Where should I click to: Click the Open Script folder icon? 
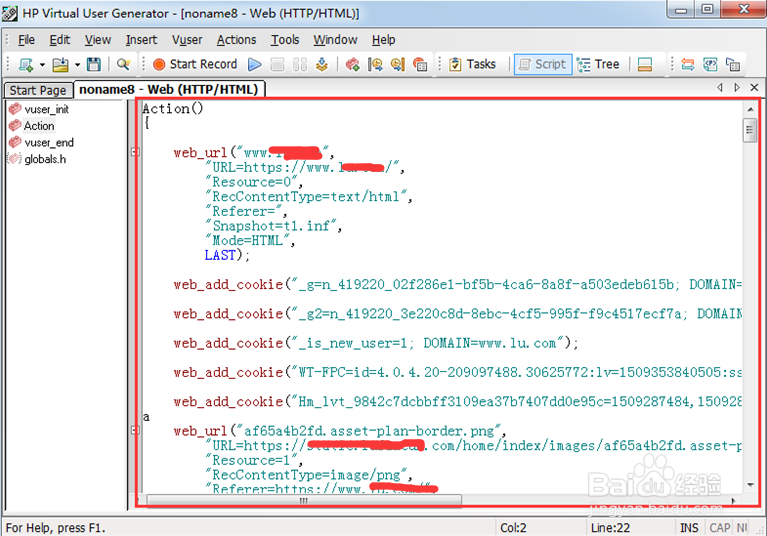(x=60, y=65)
